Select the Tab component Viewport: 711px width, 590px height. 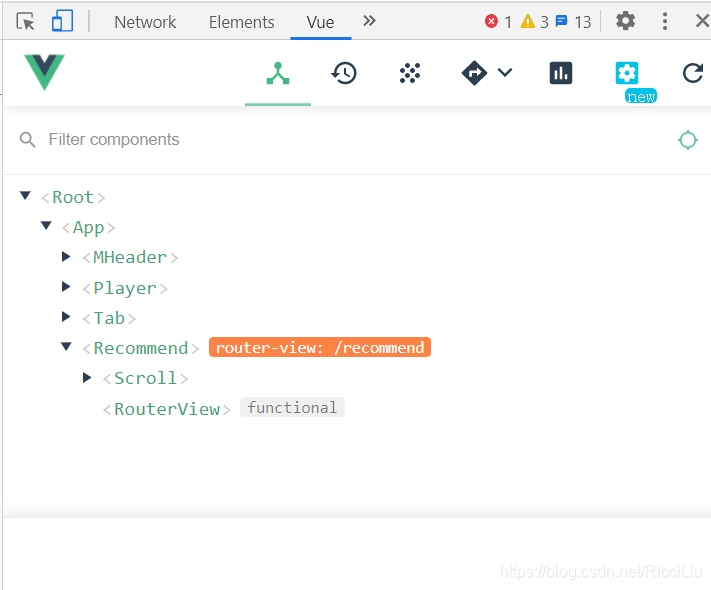tap(109, 318)
